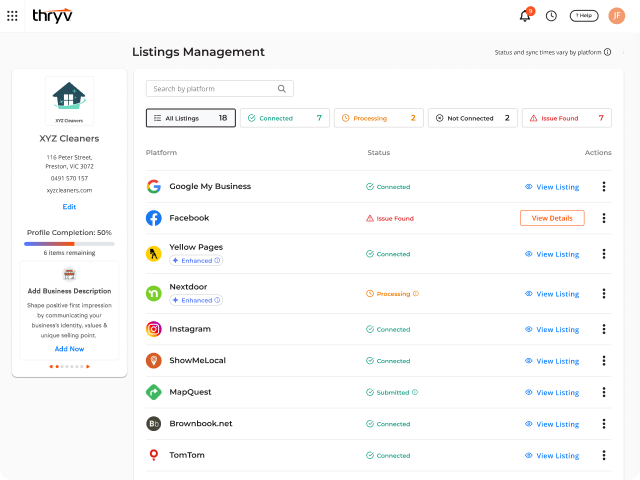Screen dimensions: 640x480
Task: Open the apps grid menu icon
Action: click(12, 16)
